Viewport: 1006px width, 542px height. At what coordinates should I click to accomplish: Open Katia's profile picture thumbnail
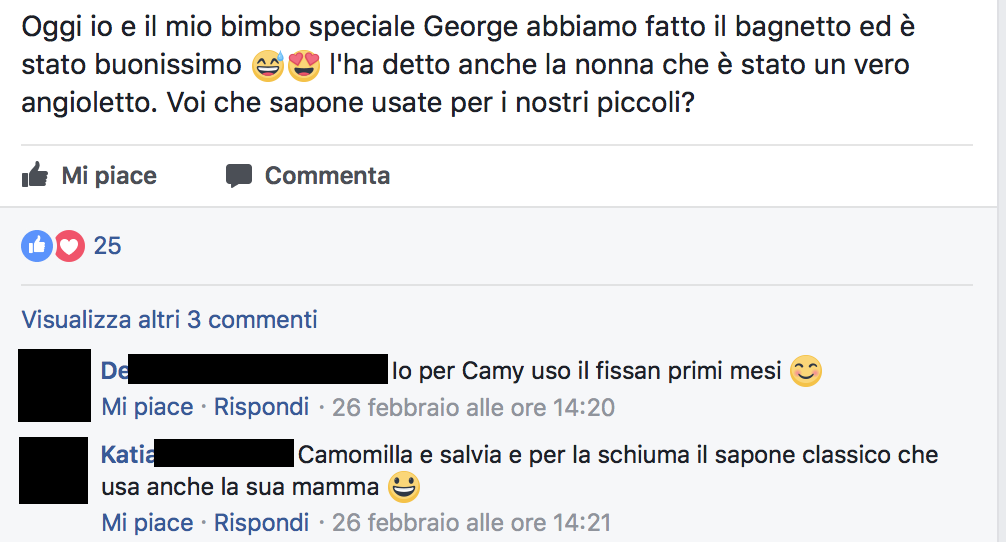click(53, 470)
